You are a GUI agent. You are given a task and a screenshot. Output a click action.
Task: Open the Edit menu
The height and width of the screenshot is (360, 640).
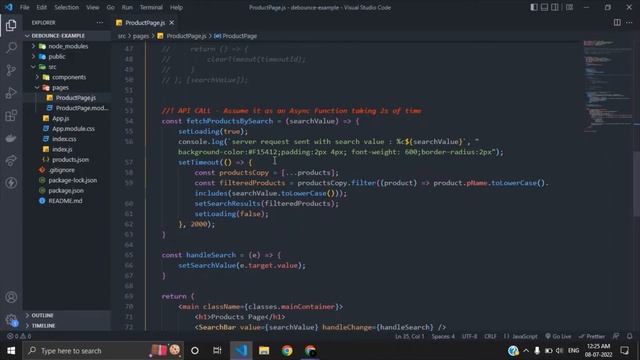point(41,7)
